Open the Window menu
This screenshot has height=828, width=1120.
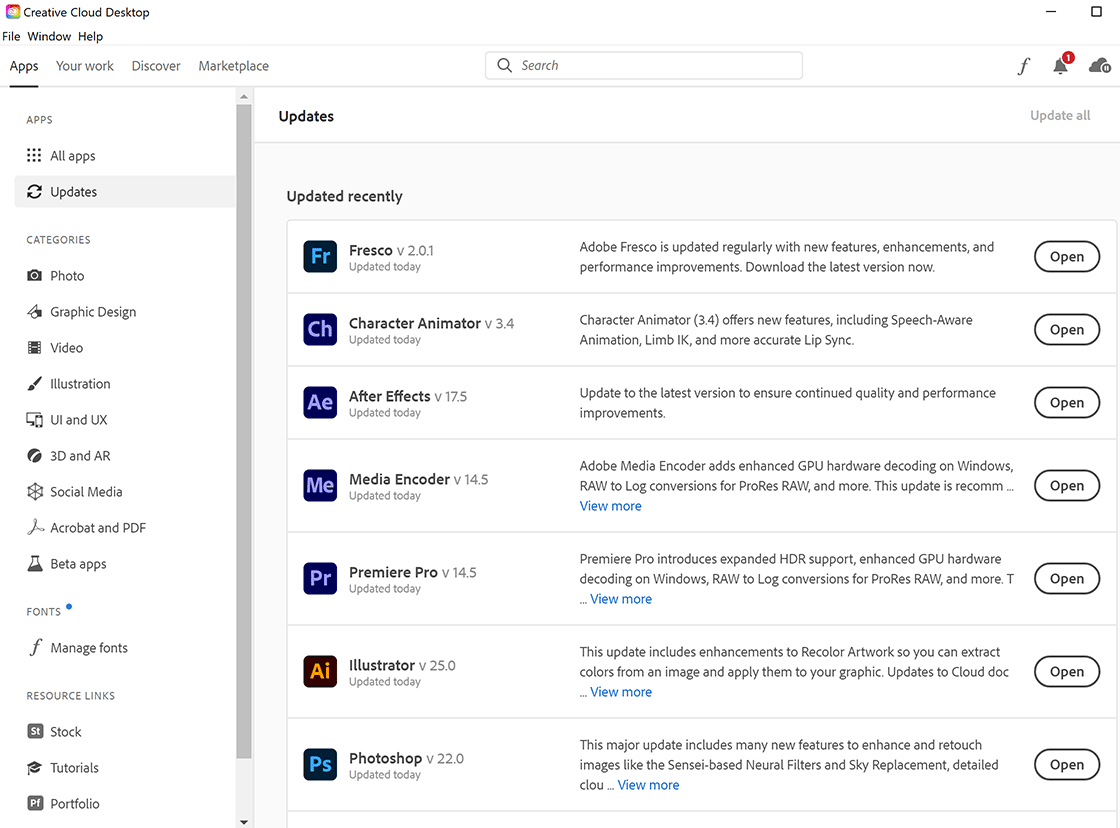[x=49, y=36]
